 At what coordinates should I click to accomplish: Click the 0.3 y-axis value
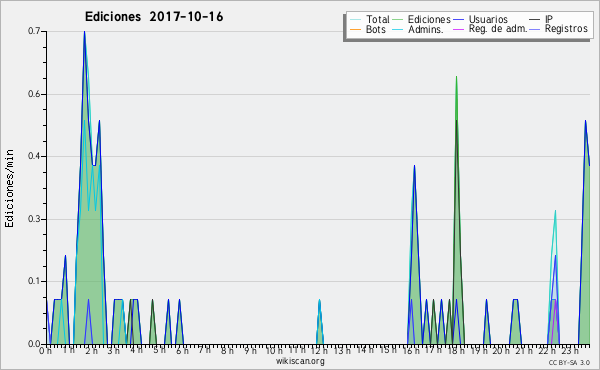pyautogui.click(x=34, y=219)
